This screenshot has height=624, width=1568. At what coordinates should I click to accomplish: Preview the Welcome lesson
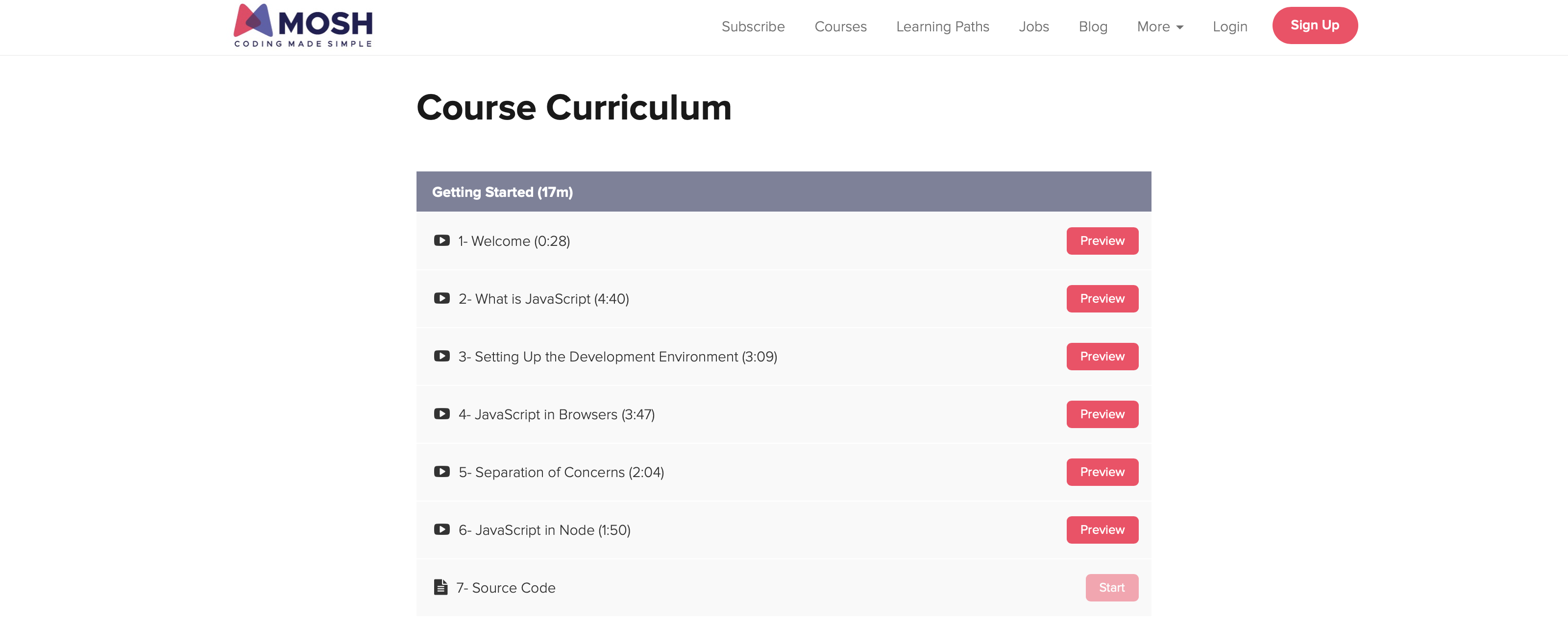[x=1102, y=241]
